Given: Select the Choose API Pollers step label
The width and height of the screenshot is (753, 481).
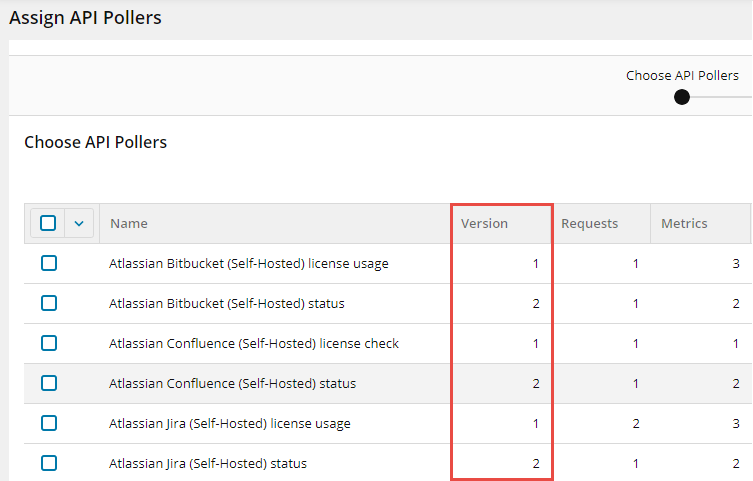Looking at the screenshot, I should [682, 75].
